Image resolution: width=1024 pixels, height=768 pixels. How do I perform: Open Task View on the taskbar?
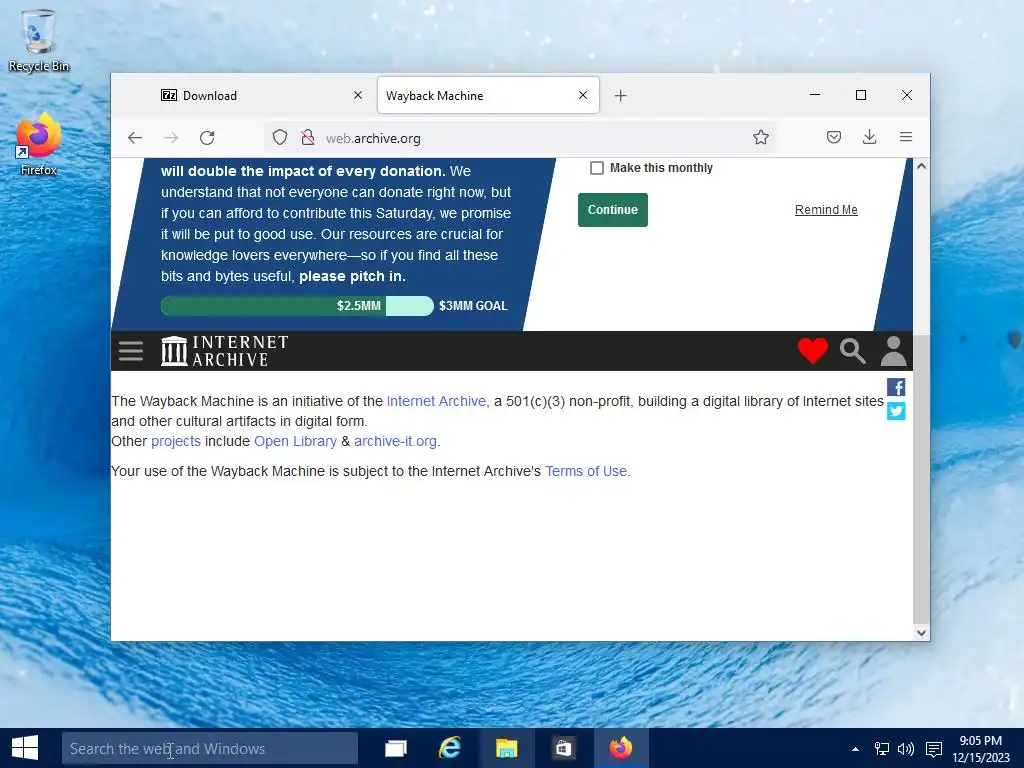tap(396, 748)
